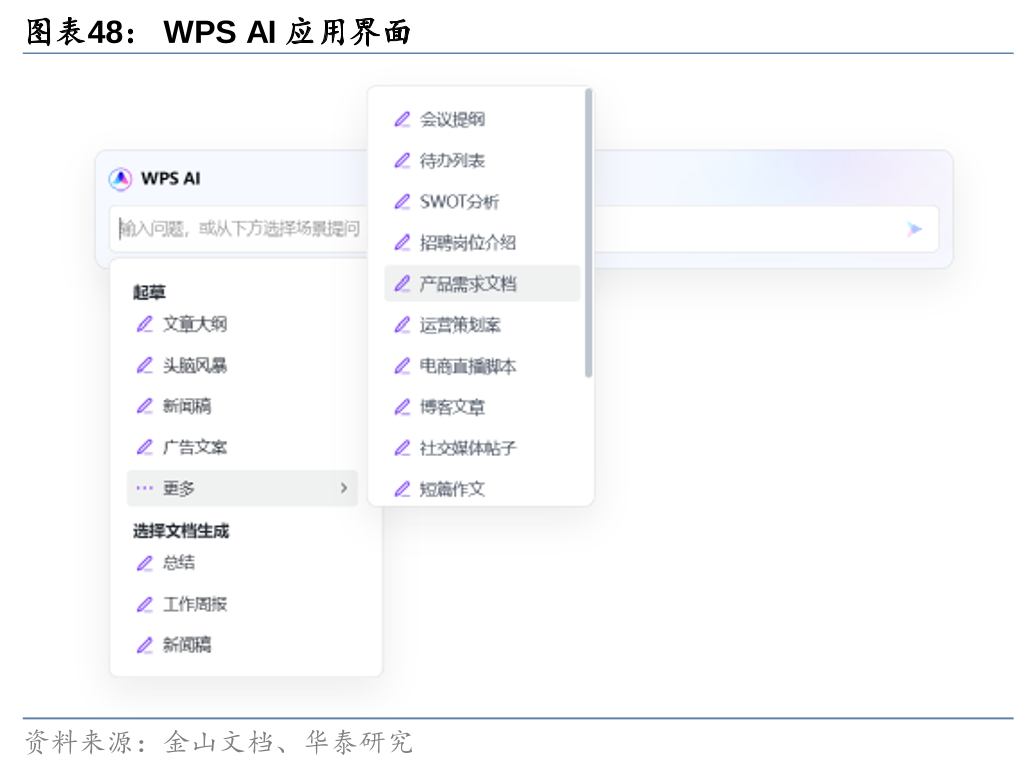The height and width of the screenshot is (768, 1036).
Task: Click pen icon beside 运营策划案
Action: pos(402,325)
